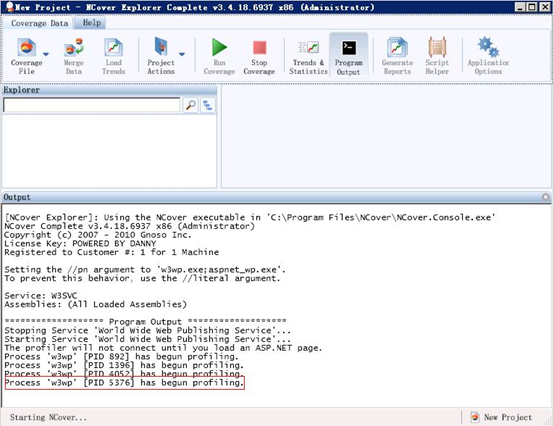Expand the Coverage File dropdown arrow
This screenshot has width=554, height=426.
(46, 54)
